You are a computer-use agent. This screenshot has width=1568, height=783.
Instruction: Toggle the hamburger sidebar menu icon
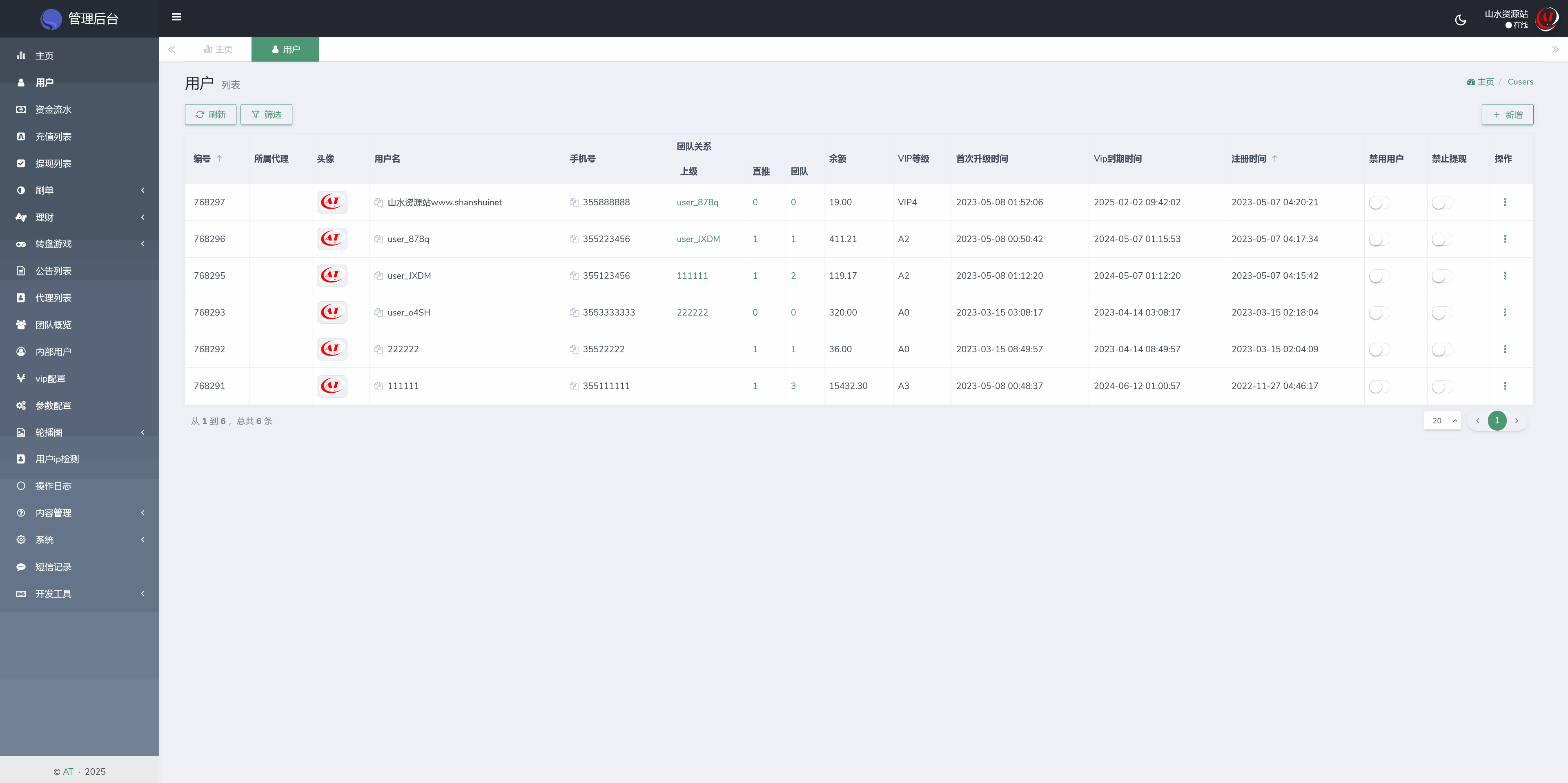(176, 17)
